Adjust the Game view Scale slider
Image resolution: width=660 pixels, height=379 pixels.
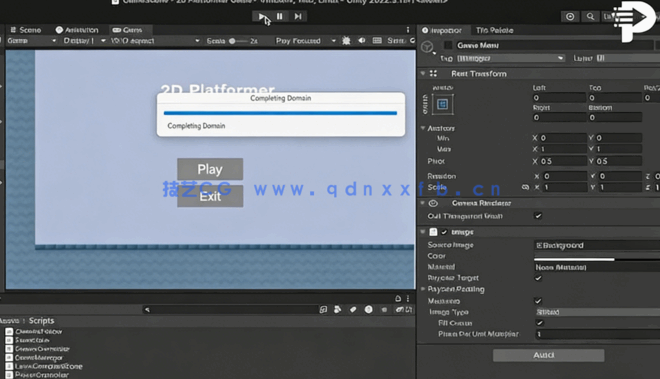(x=238, y=41)
